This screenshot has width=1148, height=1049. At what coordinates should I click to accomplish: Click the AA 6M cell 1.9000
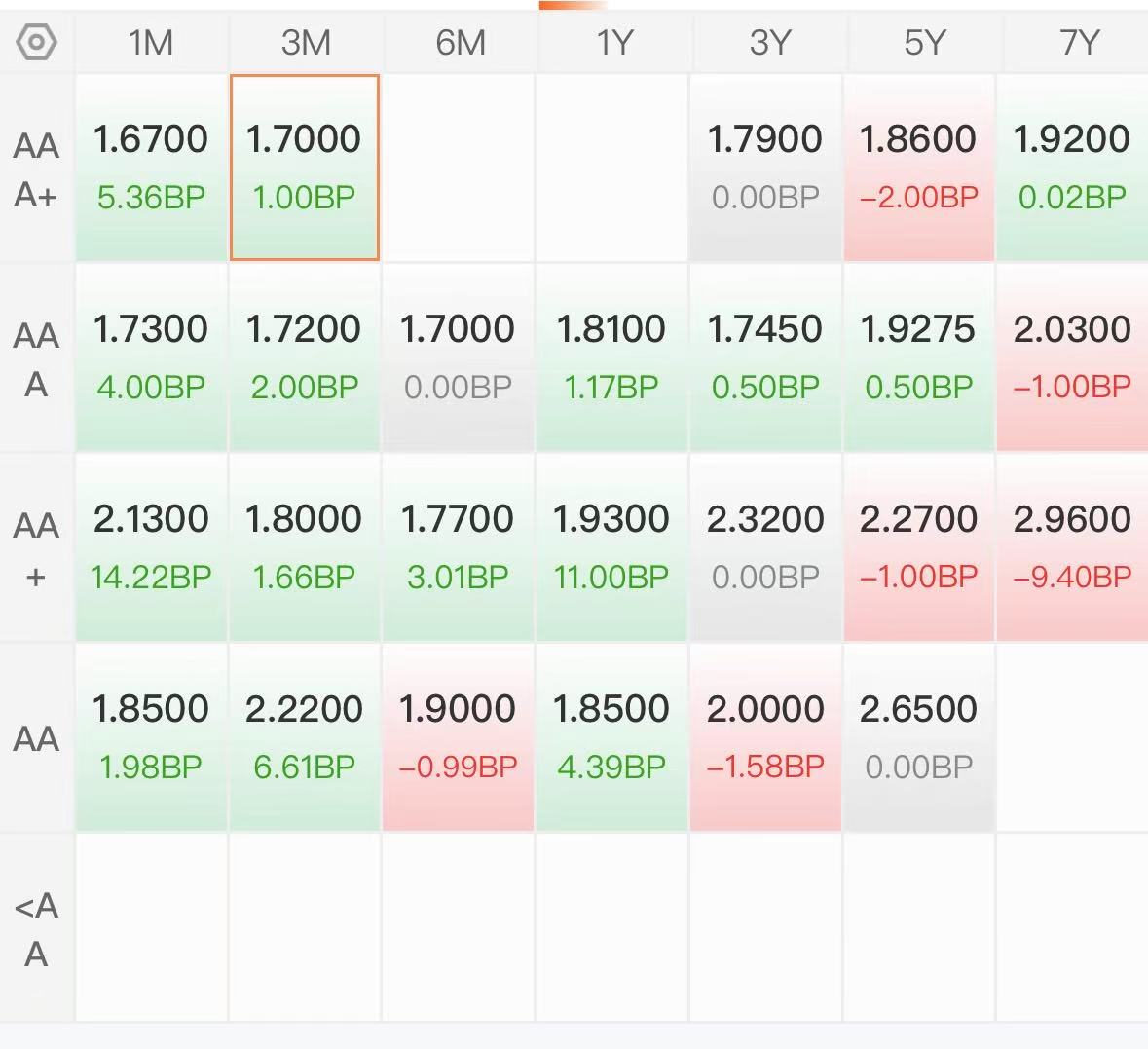(x=458, y=737)
